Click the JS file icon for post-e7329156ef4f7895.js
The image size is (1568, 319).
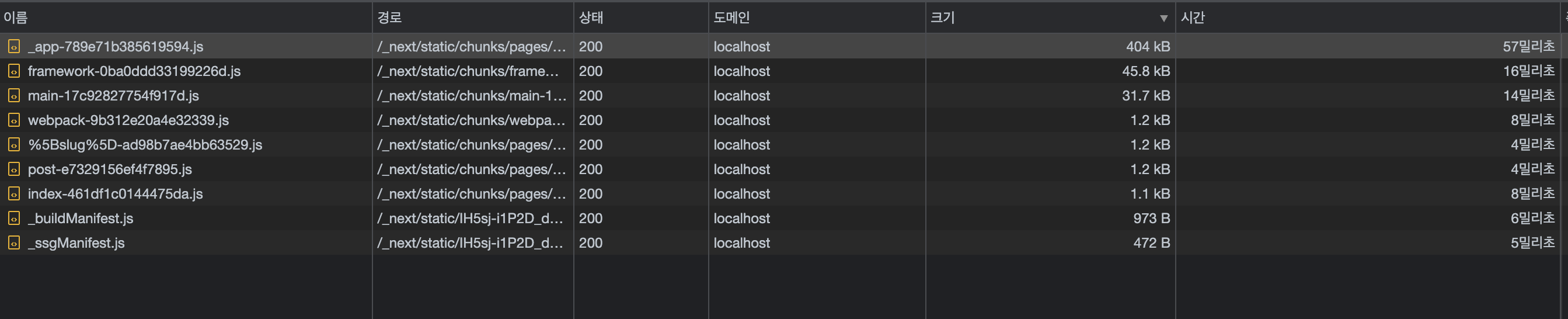(13, 169)
